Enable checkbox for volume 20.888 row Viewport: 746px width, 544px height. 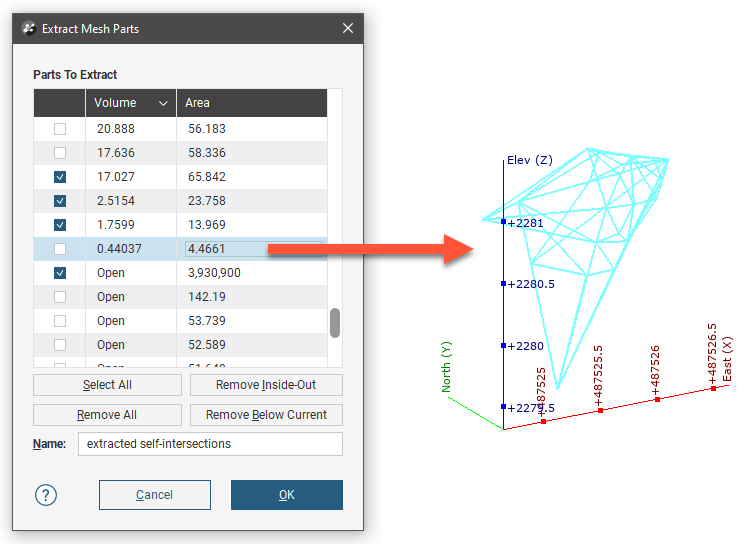click(60, 129)
